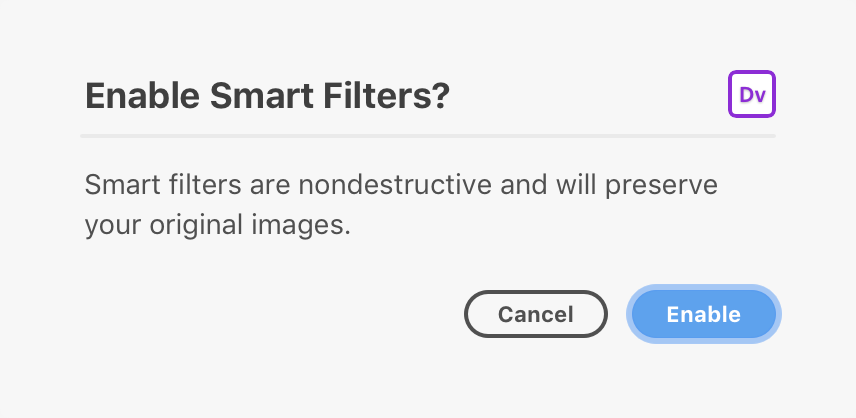Activate the focused Enable pill button
The width and height of the screenshot is (856, 418).
click(704, 314)
